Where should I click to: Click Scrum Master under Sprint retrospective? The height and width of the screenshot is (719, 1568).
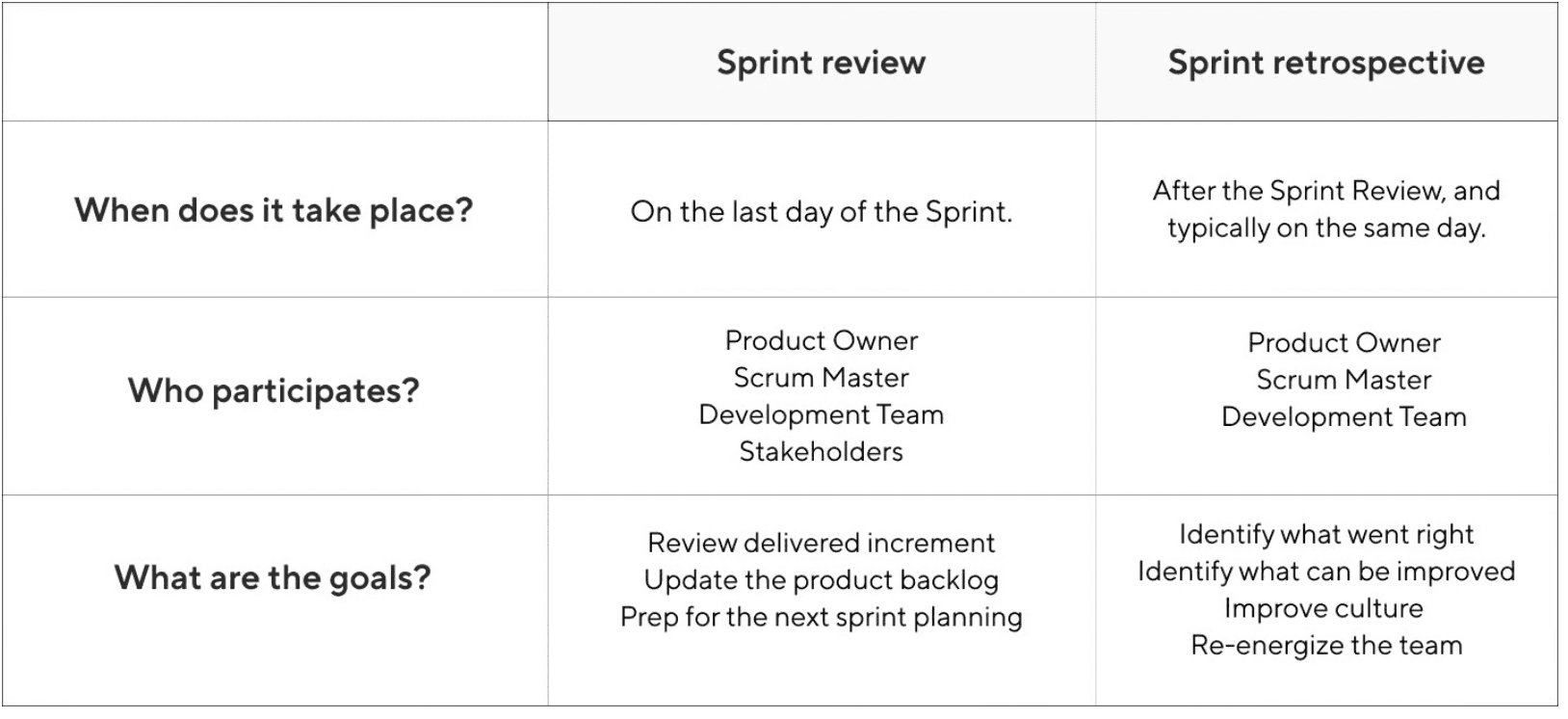(1345, 380)
